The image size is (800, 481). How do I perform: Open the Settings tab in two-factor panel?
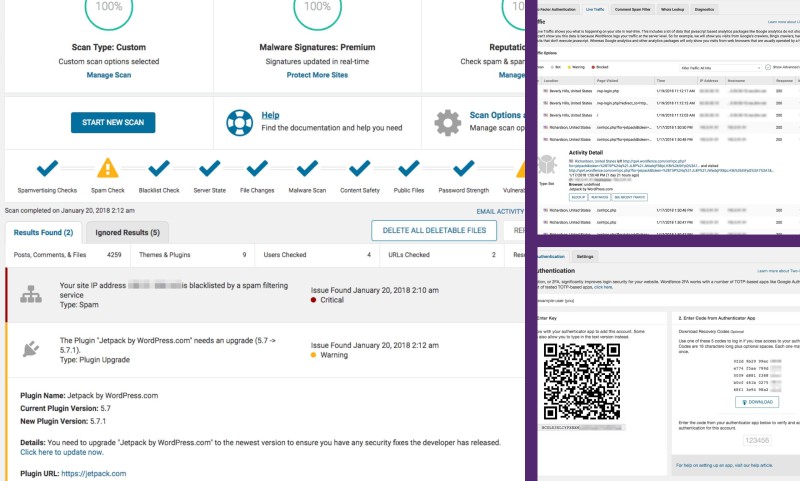pos(585,257)
